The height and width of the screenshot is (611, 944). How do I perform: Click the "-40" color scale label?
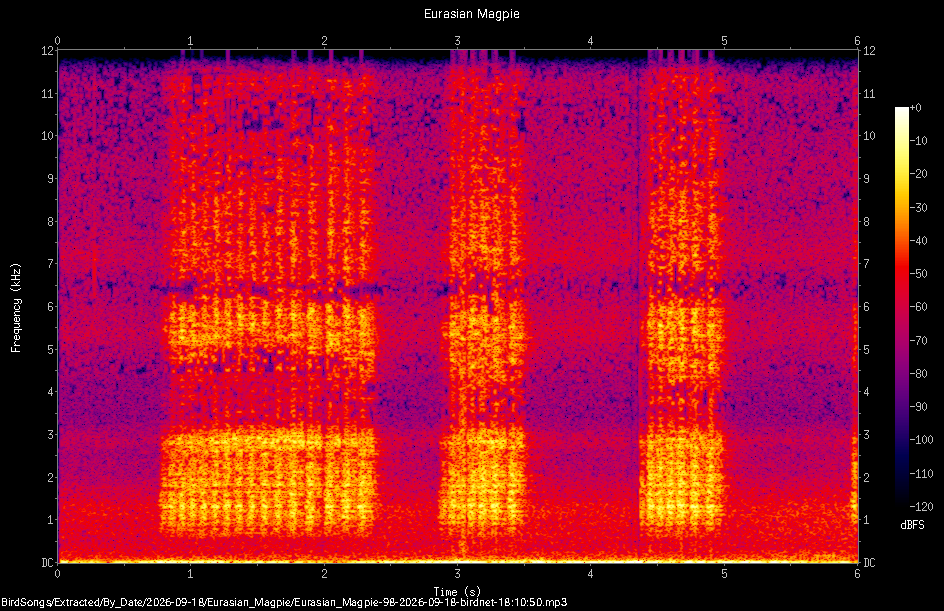pos(918,241)
